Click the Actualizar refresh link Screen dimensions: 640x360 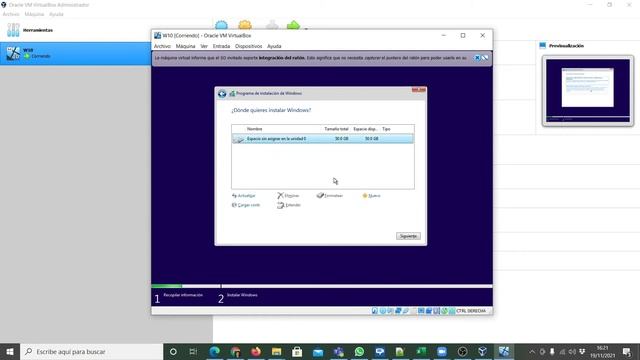pos(244,196)
